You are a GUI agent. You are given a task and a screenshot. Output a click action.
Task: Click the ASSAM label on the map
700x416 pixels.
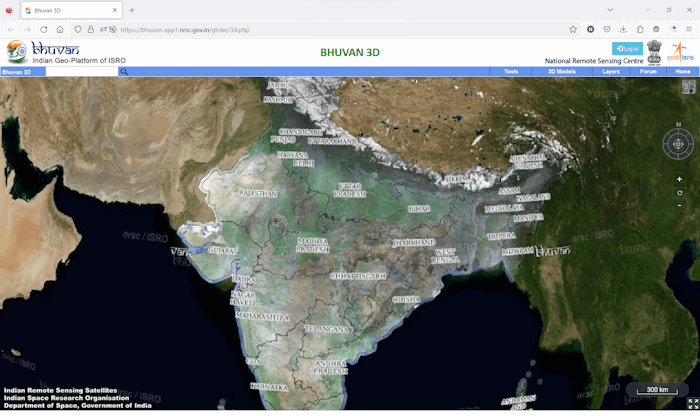509,191
